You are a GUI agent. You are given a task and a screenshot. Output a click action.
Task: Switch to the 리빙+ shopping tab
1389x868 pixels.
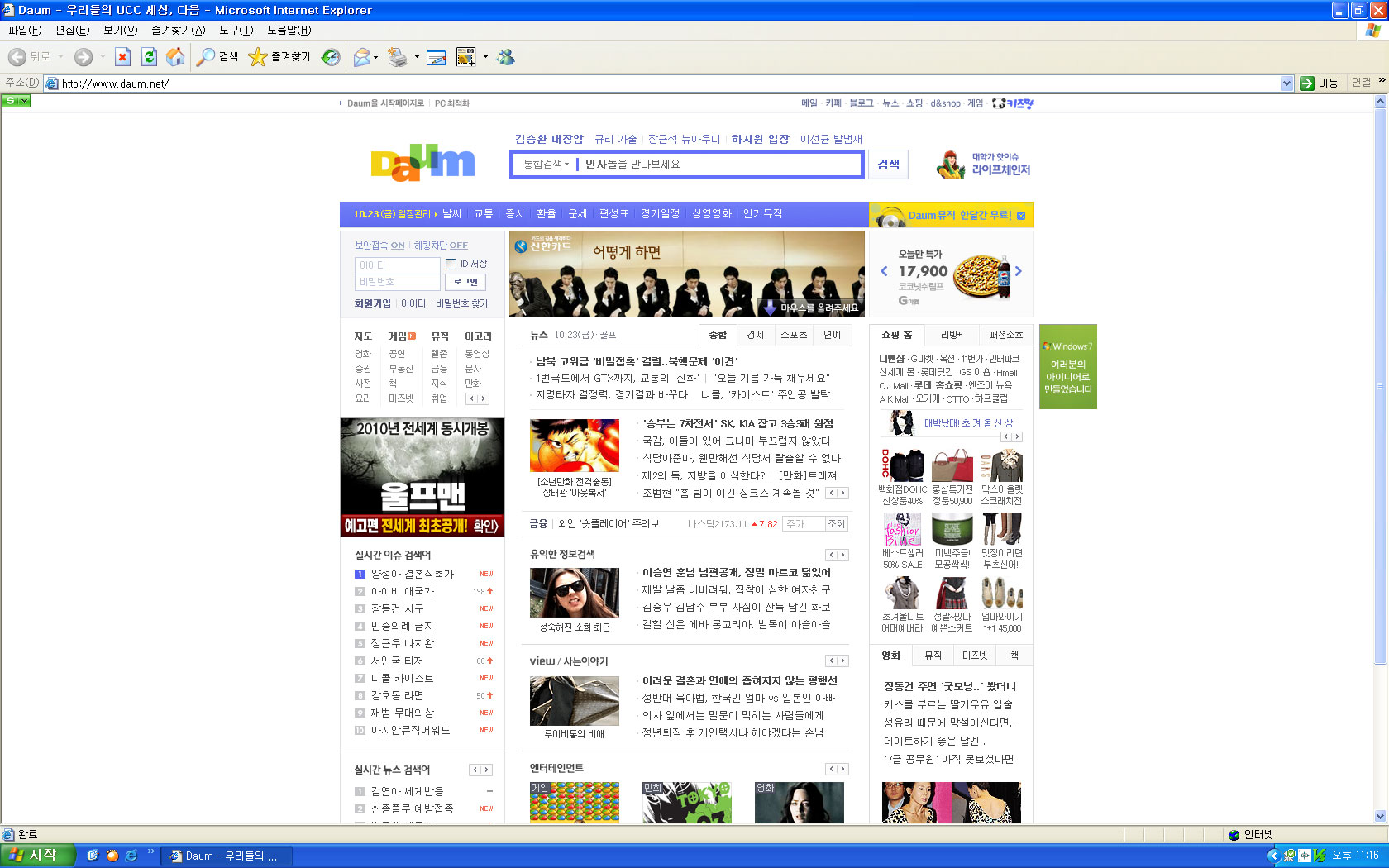click(x=951, y=335)
